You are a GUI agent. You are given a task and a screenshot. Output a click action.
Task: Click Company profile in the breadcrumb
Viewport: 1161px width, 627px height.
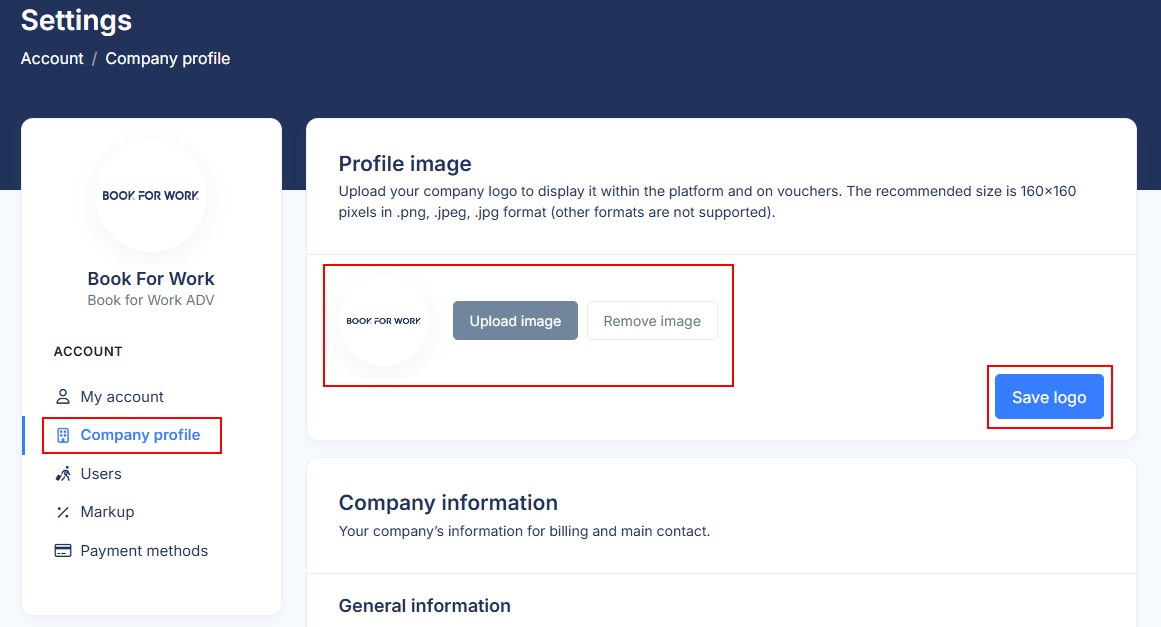click(x=168, y=59)
